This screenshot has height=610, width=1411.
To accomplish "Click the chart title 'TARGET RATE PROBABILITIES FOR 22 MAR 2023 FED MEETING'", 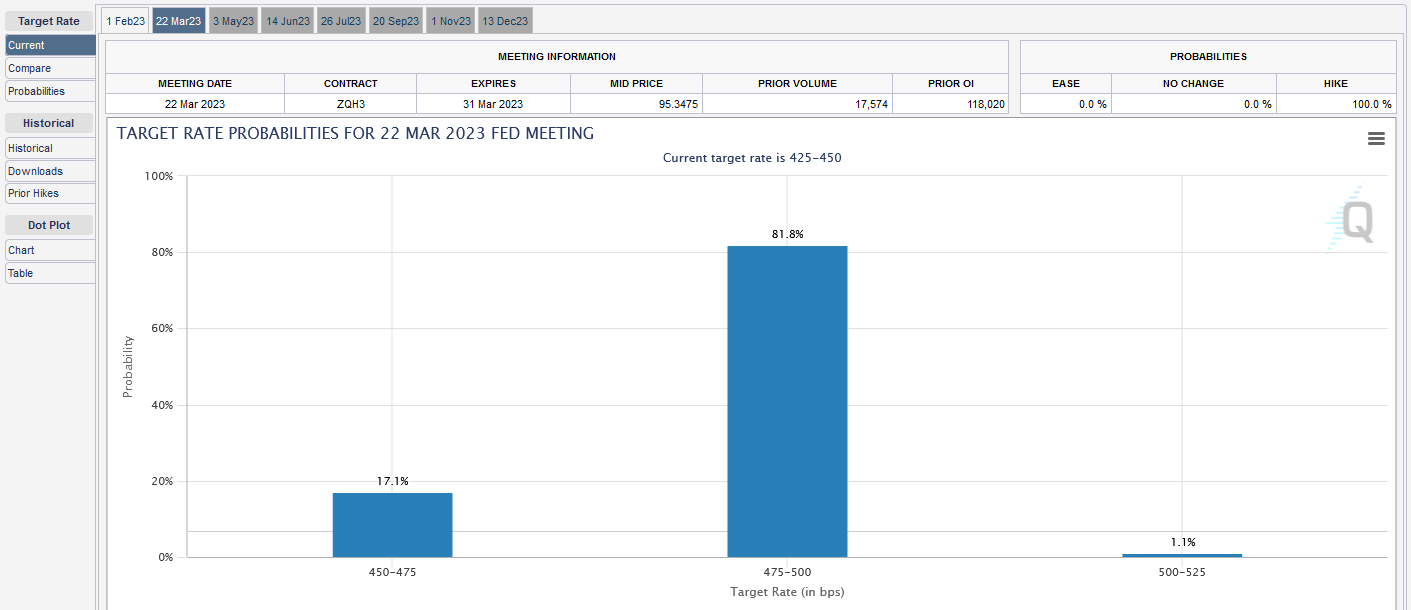I will pyautogui.click(x=355, y=133).
